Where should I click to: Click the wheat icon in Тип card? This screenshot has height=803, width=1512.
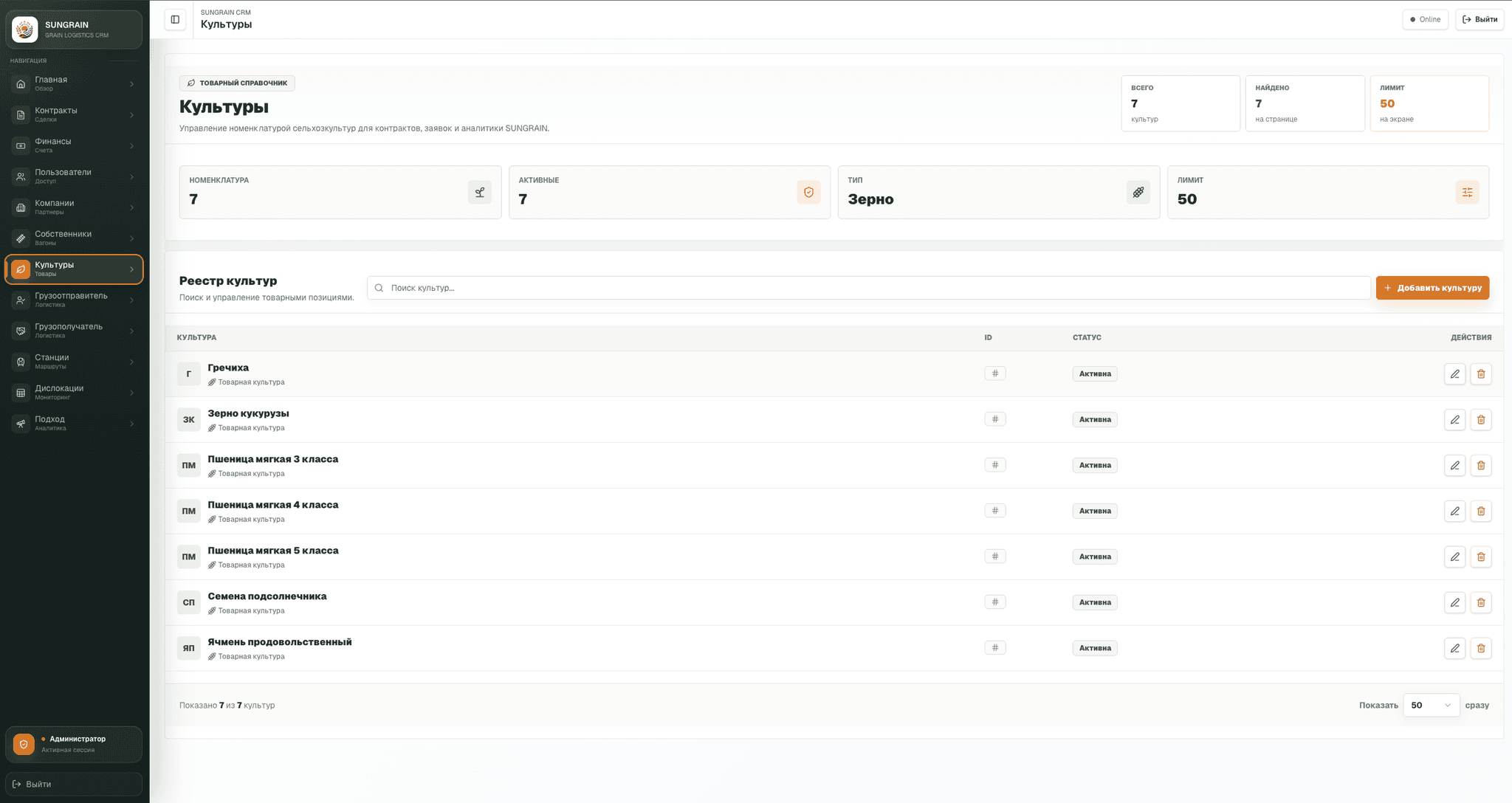click(1138, 193)
